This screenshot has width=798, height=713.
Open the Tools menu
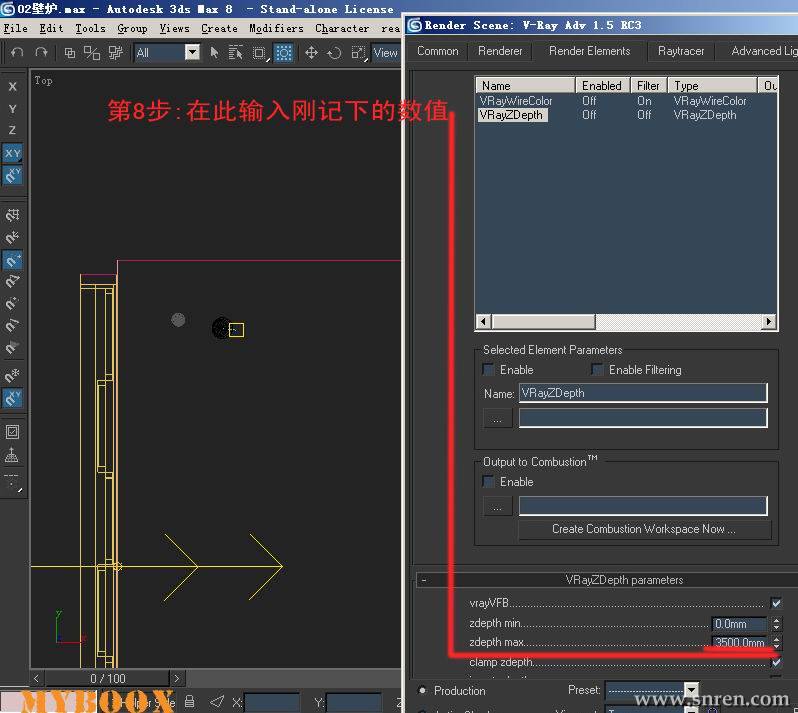click(x=90, y=28)
